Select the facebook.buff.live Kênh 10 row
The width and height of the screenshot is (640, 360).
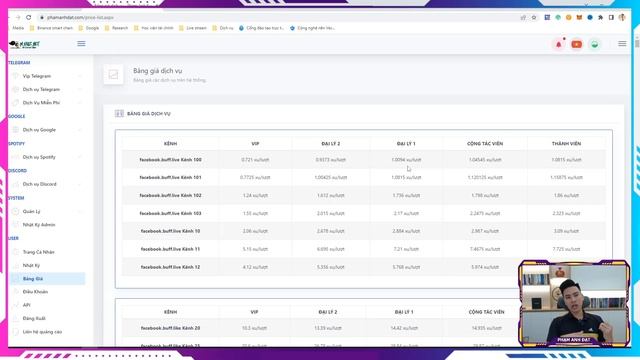click(364, 231)
